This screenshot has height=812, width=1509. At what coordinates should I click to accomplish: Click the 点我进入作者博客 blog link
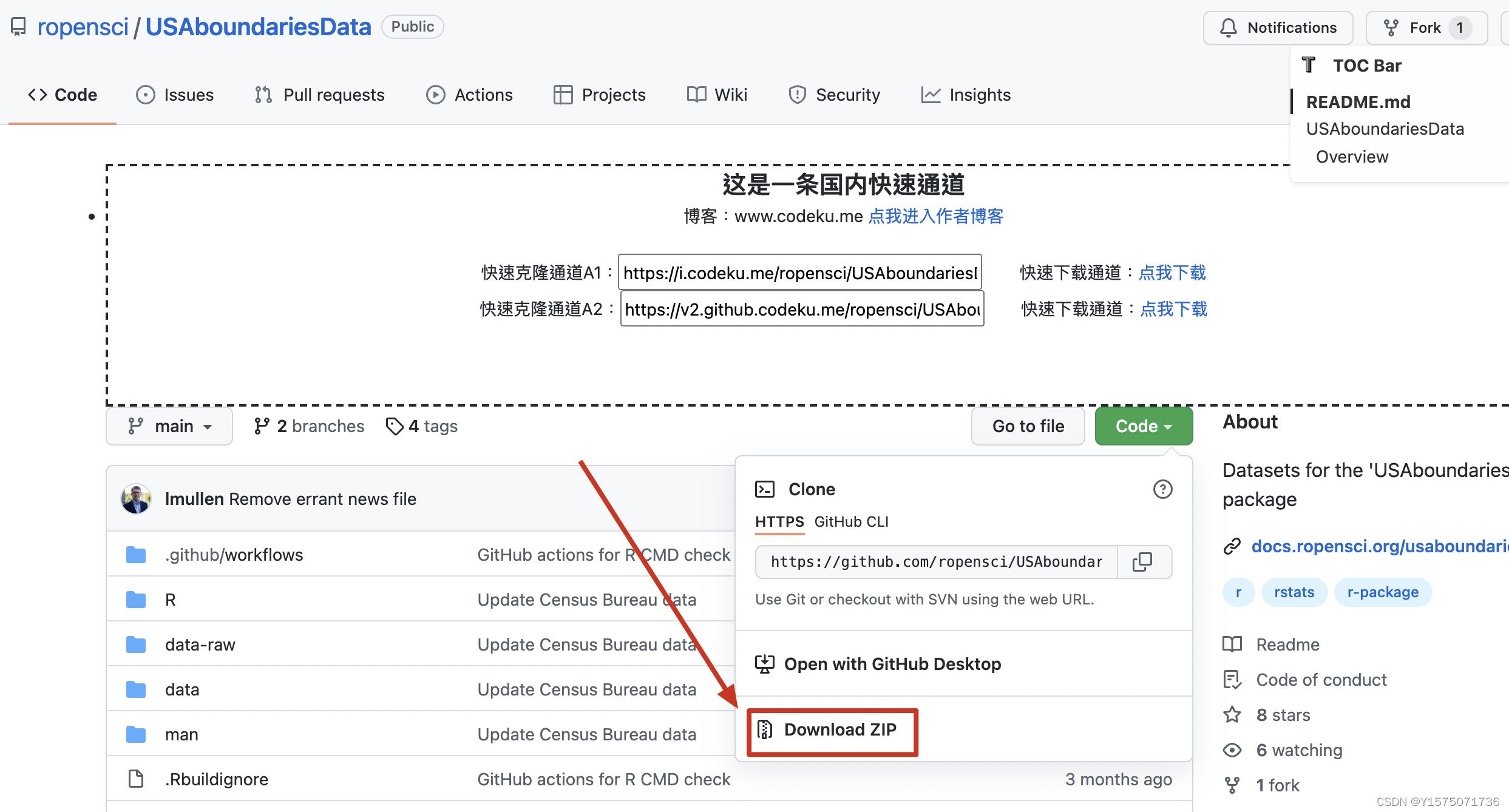click(x=935, y=216)
